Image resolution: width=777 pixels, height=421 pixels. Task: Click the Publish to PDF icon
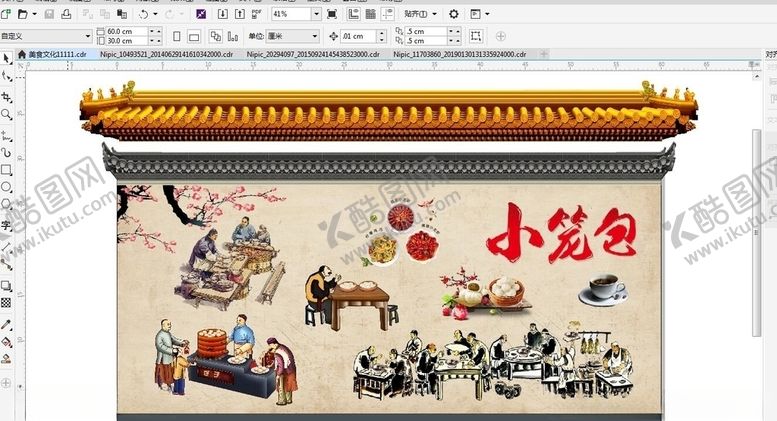click(256, 14)
